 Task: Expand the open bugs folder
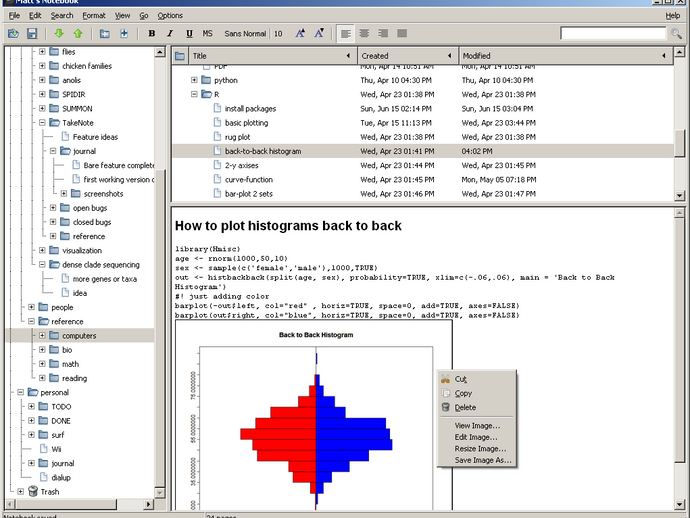(x=53, y=208)
